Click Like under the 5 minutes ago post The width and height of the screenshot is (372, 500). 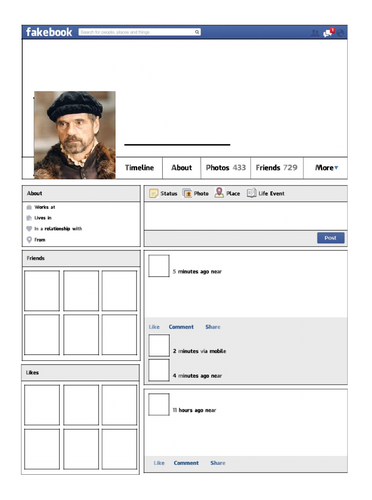click(154, 327)
